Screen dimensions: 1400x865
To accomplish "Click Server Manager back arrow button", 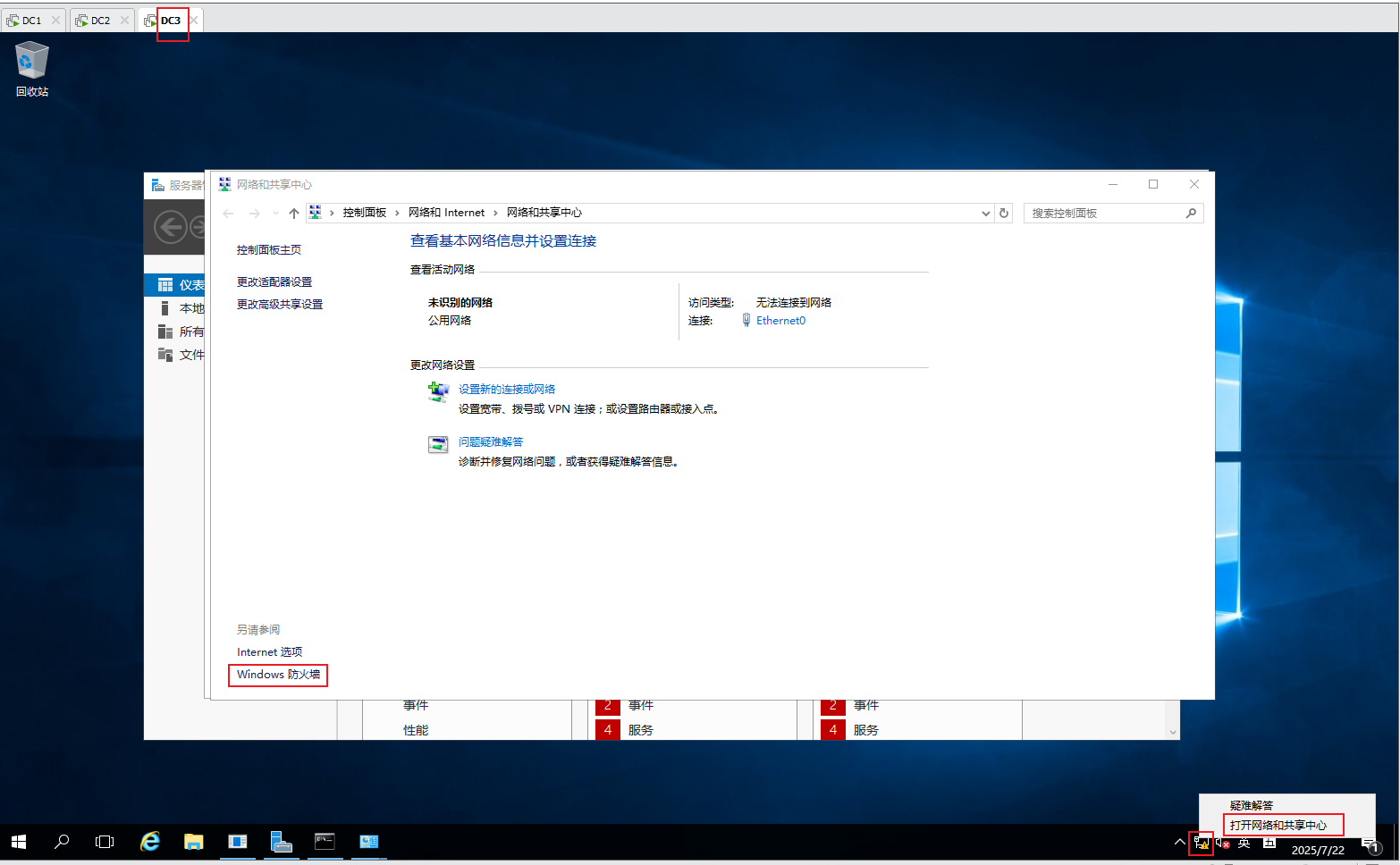I will (x=170, y=227).
